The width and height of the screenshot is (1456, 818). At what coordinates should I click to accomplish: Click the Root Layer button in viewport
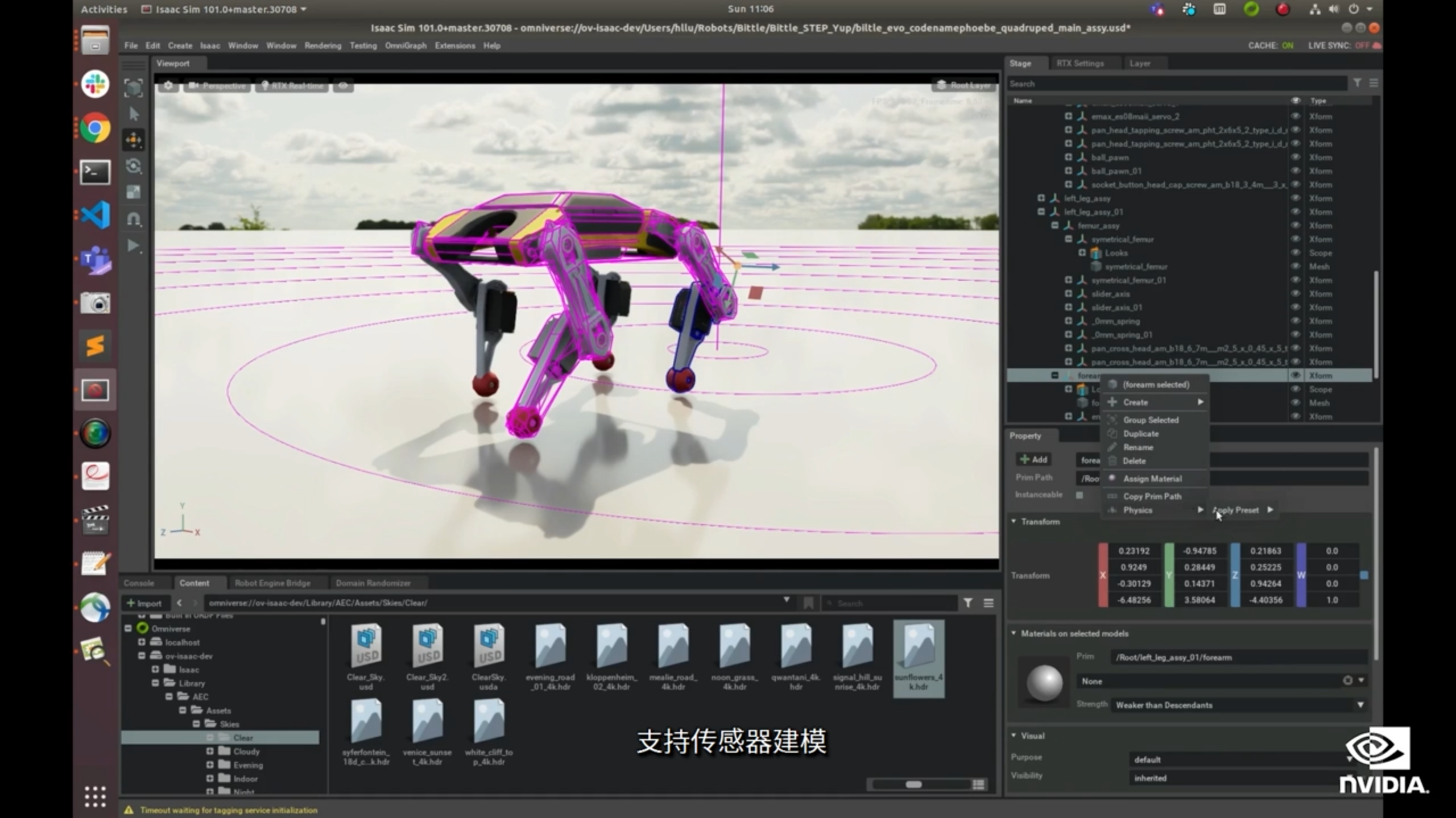point(964,85)
